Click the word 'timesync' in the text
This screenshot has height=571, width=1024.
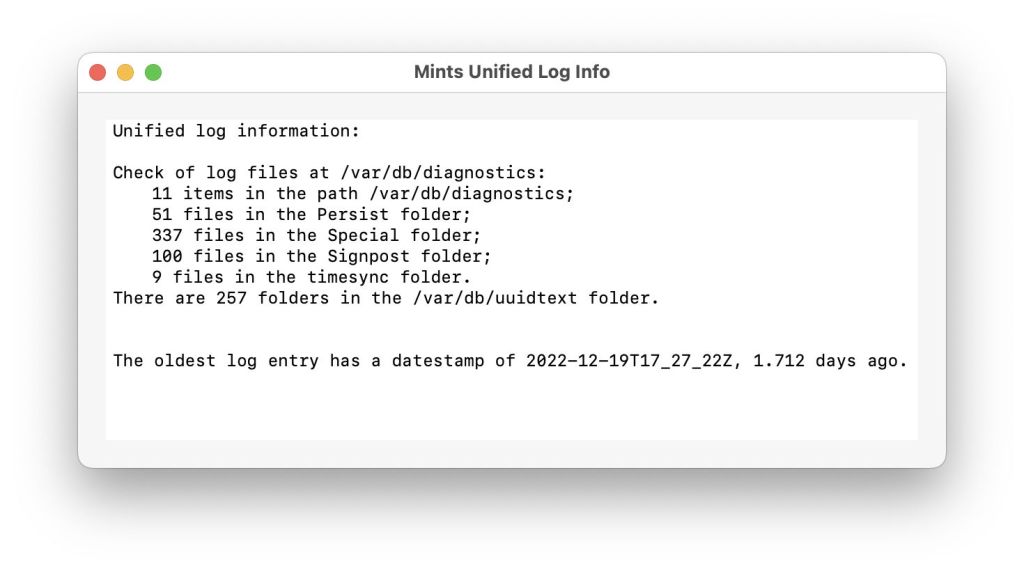coord(347,278)
